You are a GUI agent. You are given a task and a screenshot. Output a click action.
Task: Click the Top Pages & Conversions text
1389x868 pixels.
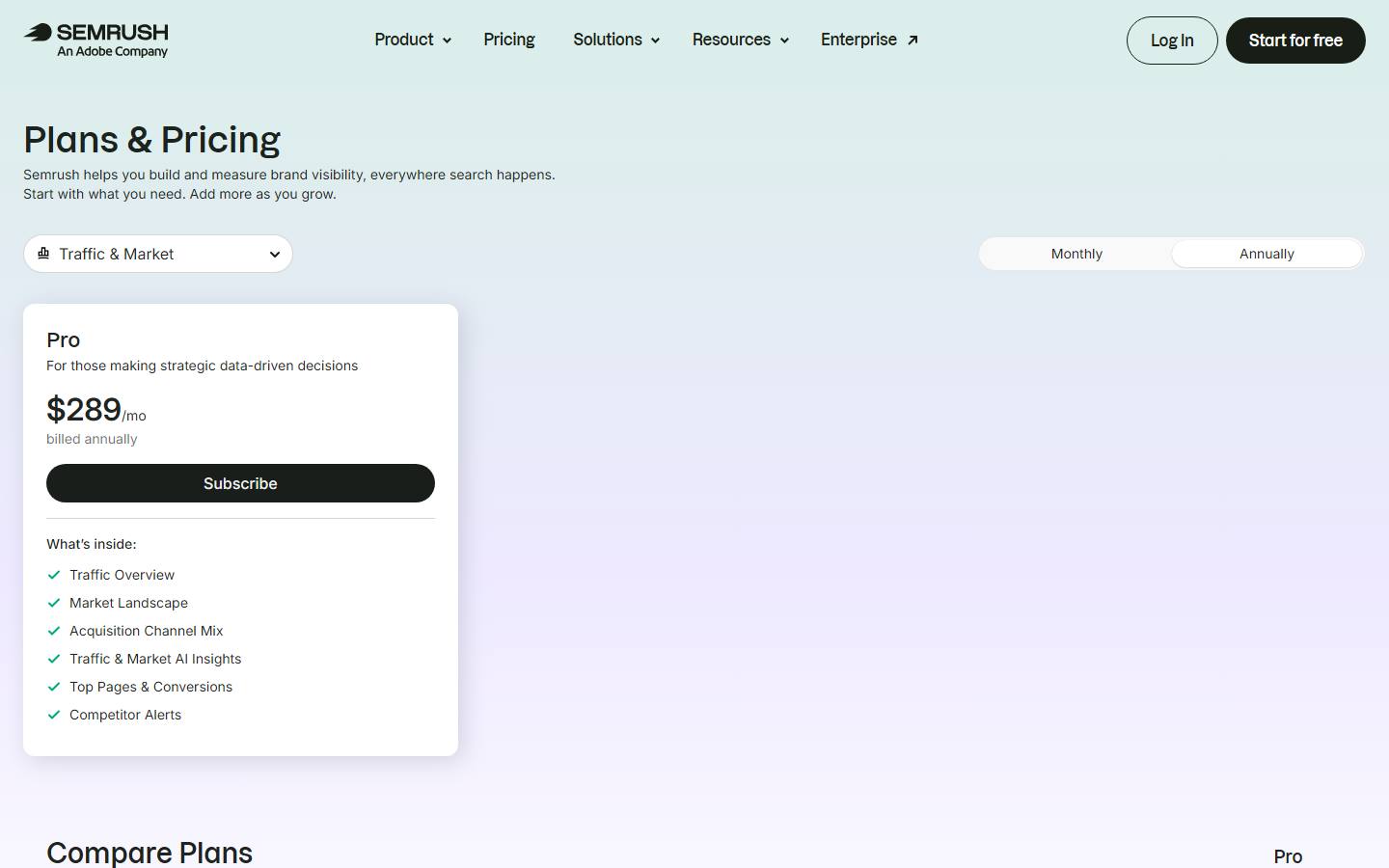[150, 687]
